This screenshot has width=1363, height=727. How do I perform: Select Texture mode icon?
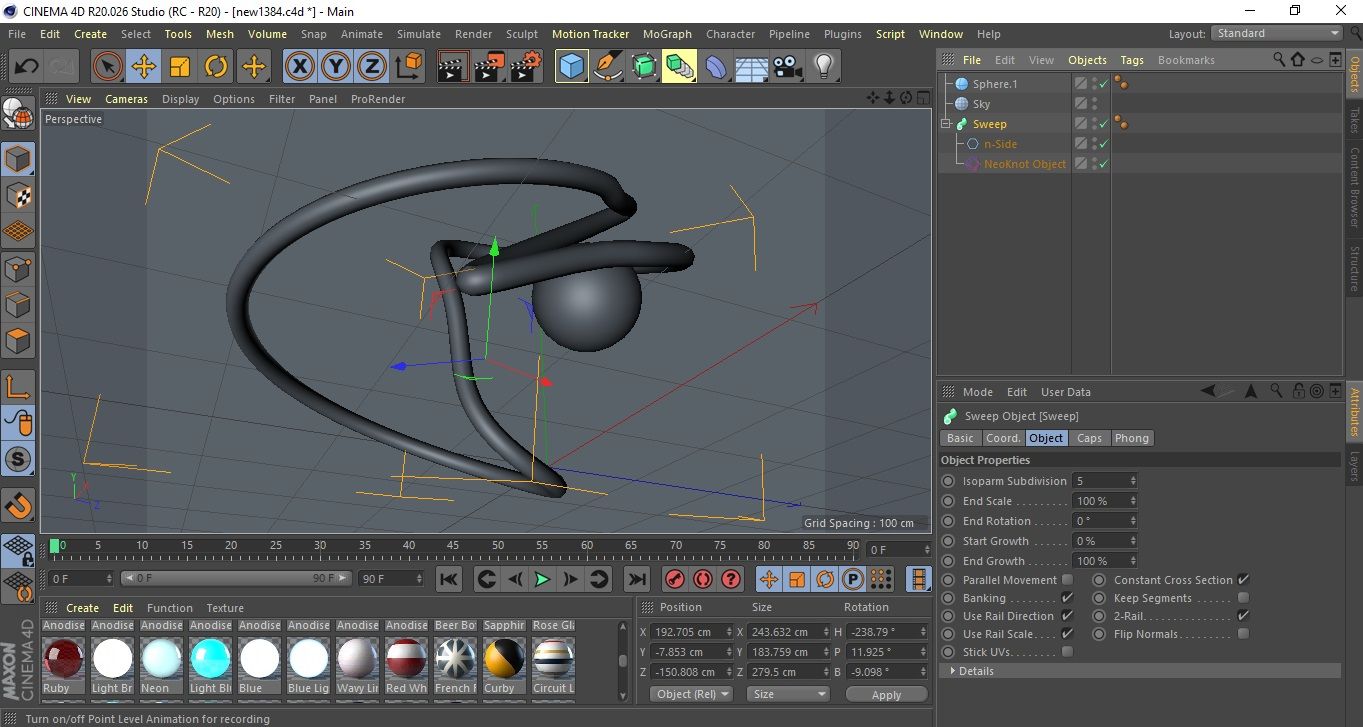pyautogui.click(x=18, y=195)
